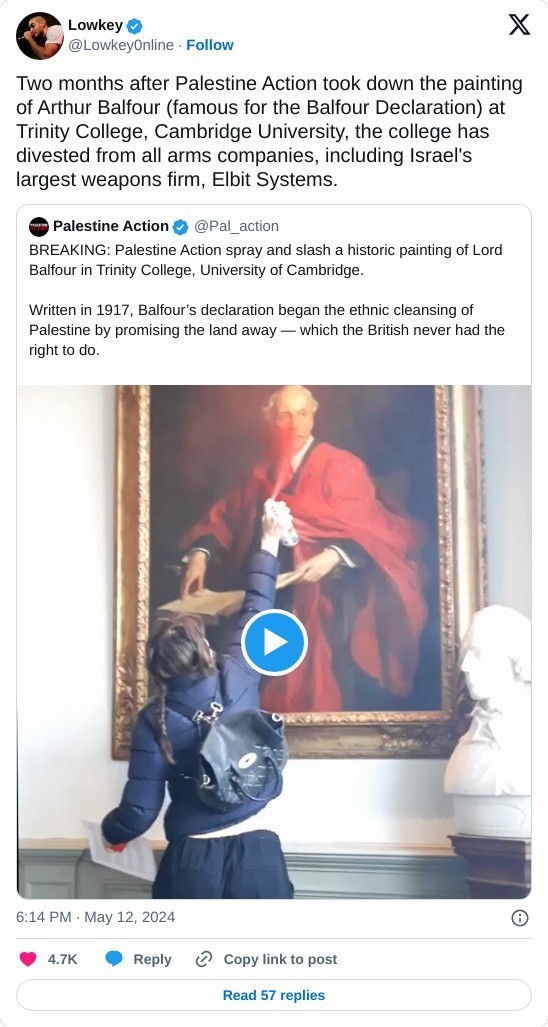Viewport: 548px width, 1027px height.
Task: Click Lowkey's verified blue checkmark badge
Action: (134, 26)
